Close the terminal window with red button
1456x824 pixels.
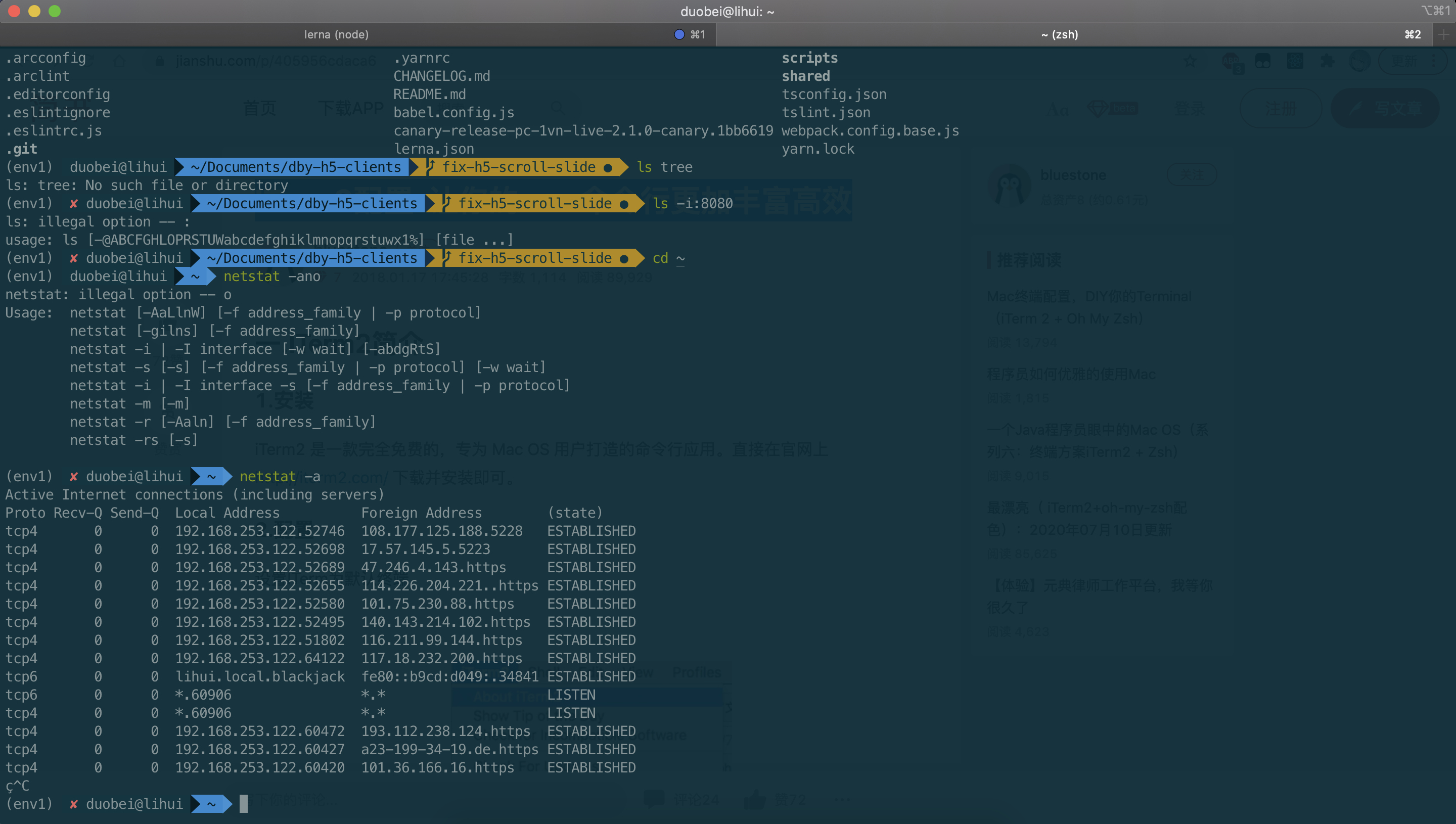pos(14,11)
